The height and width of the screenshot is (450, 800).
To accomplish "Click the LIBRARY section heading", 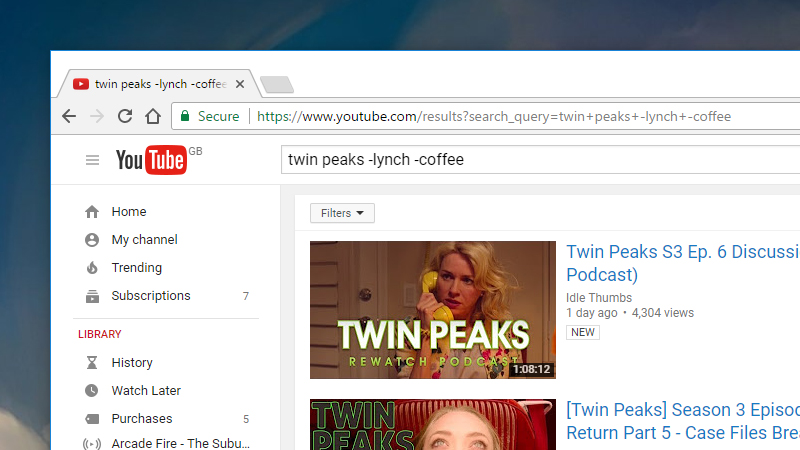I will pyautogui.click(x=99, y=334).
